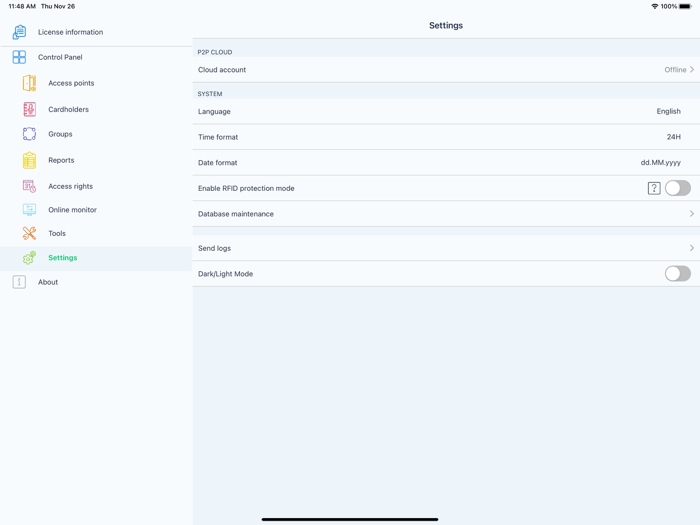
Task: Open License information menu item
Action: (x=71, y=32)
